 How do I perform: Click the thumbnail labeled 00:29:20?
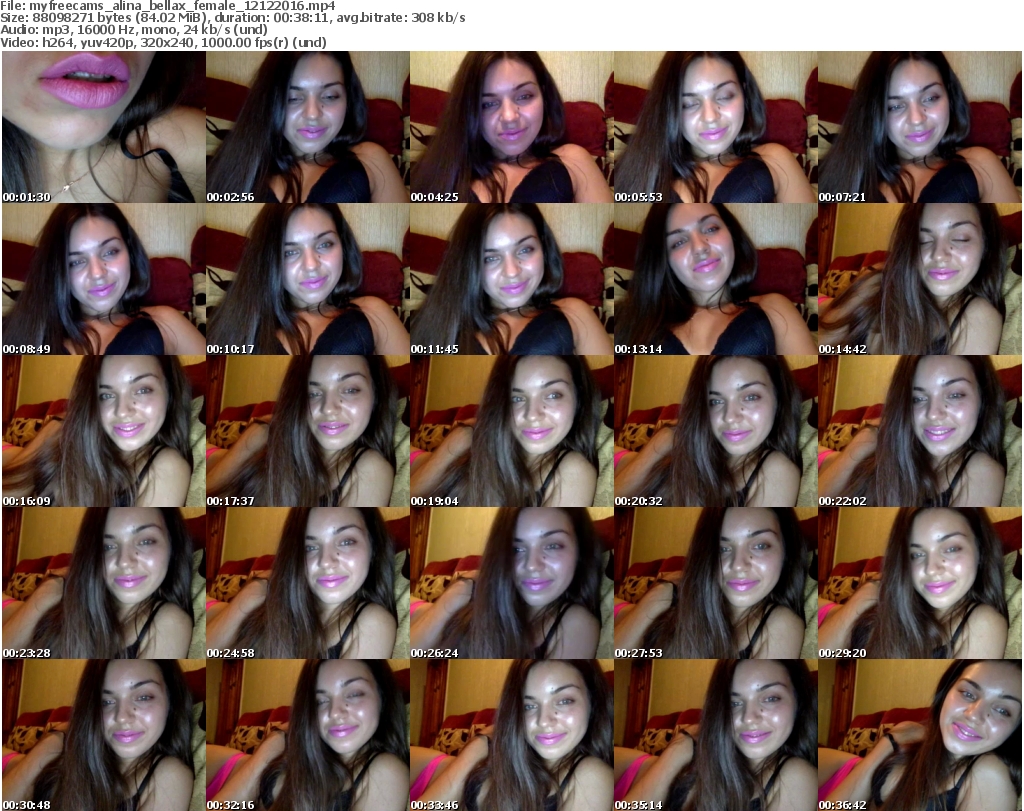tap(920, 583)
